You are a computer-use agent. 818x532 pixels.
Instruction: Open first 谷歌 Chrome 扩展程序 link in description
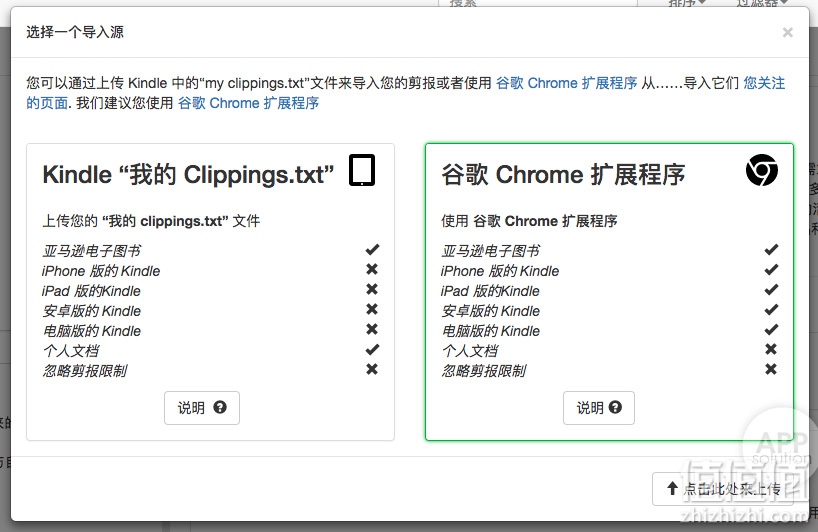click(567, 83)
